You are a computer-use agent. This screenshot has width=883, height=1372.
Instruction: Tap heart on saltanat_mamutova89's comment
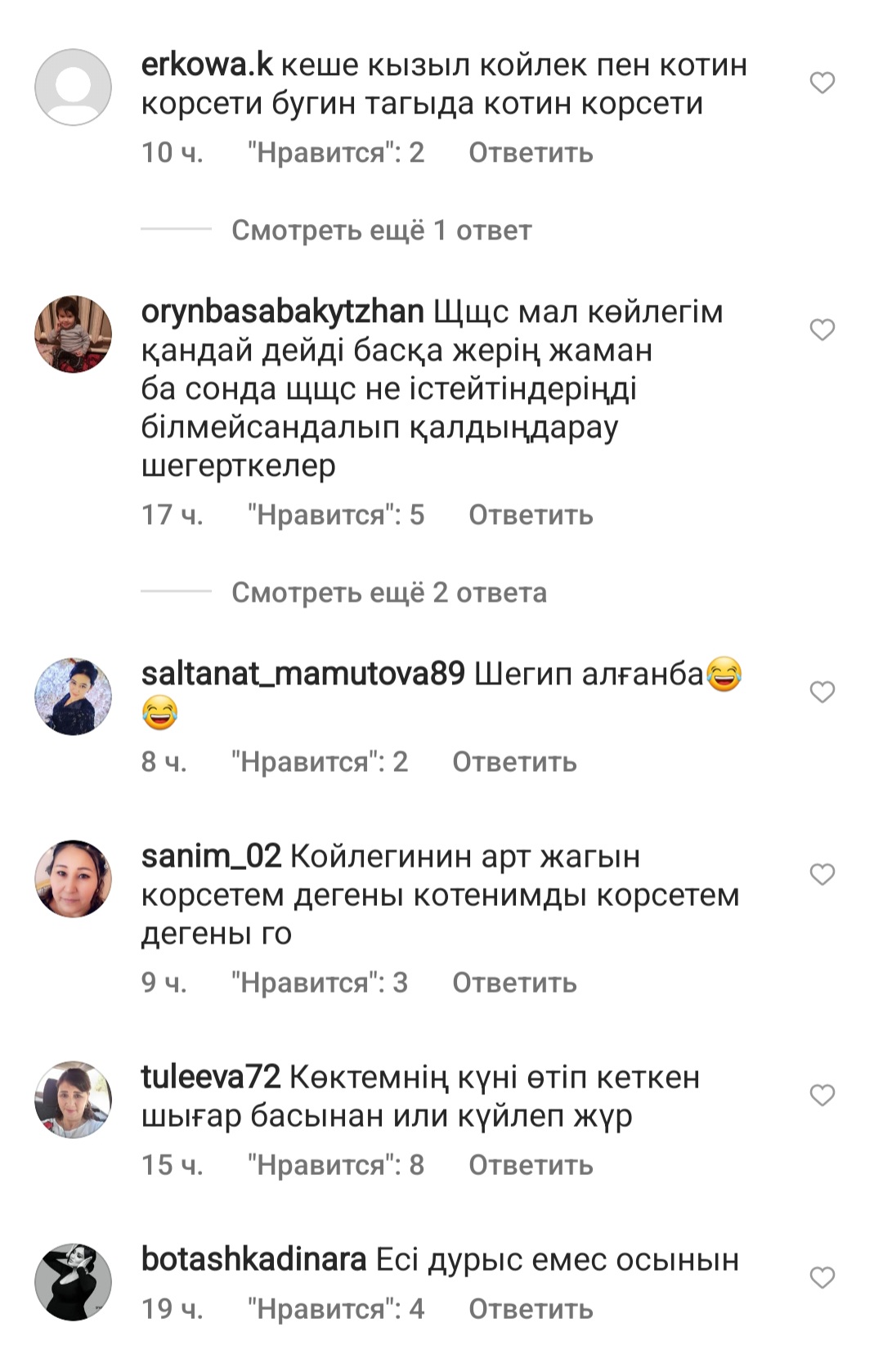pos(822,692)
